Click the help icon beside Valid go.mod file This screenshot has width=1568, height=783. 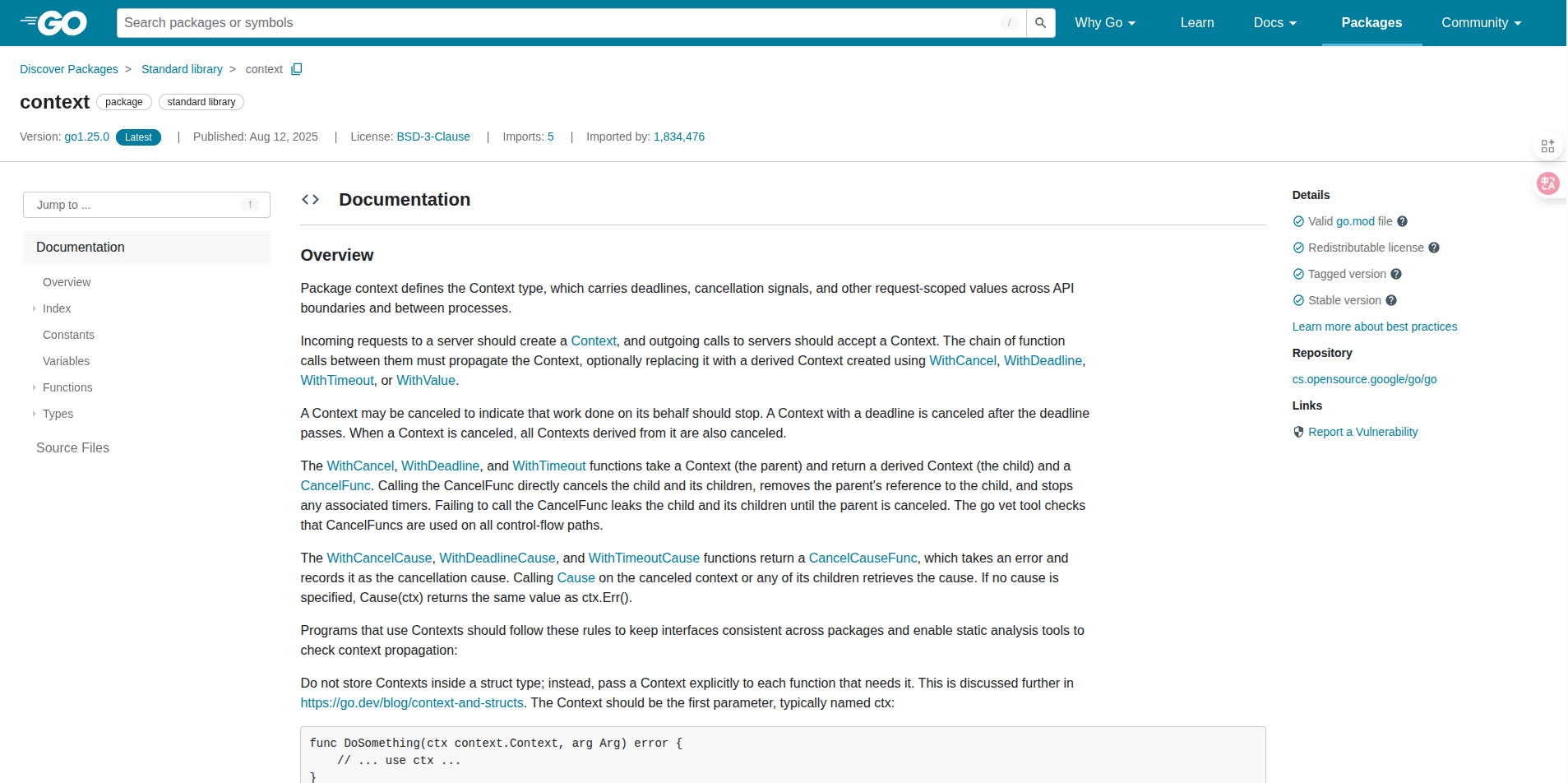click(x=1402, y=221)
